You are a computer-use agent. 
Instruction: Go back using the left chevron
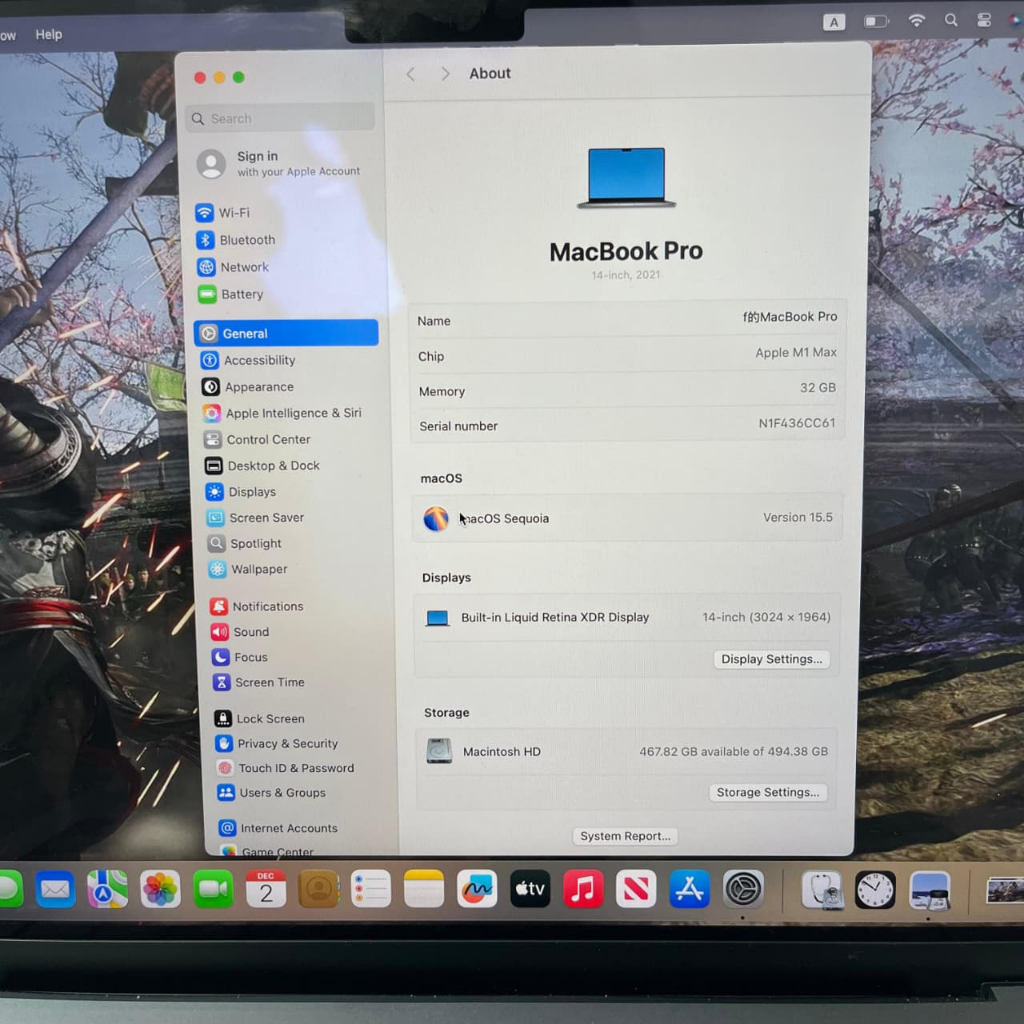tap(410, 74)
